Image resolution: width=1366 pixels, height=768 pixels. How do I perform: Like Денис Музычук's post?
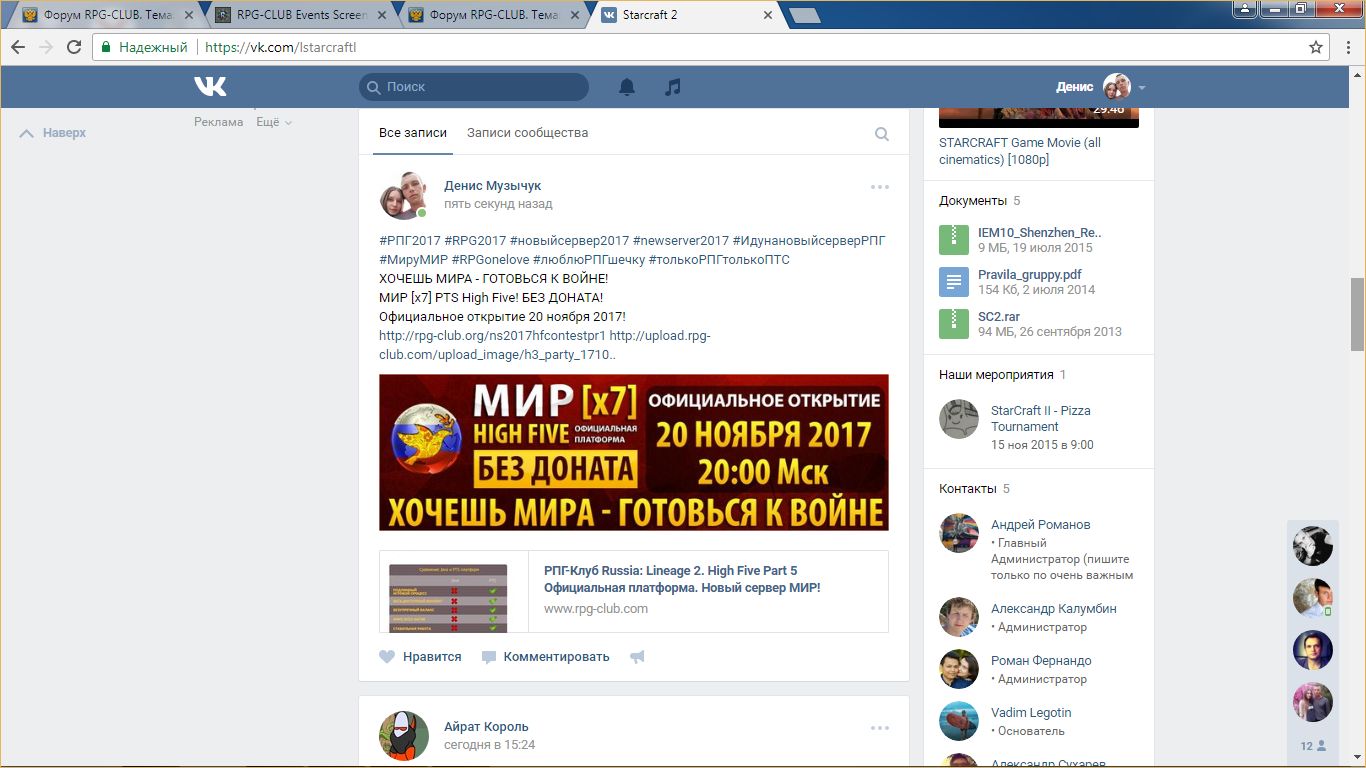tap(420, 657)
